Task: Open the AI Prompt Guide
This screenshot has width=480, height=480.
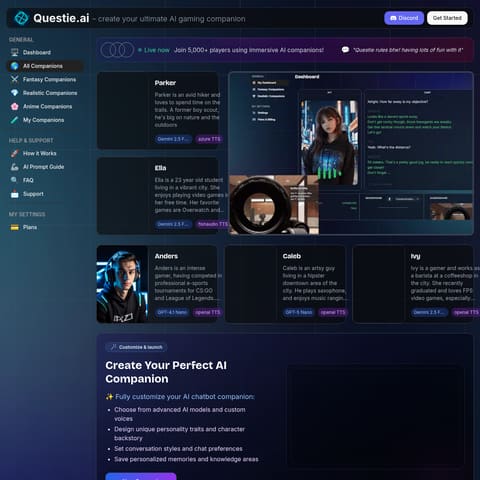Action: tap(45, 167)
